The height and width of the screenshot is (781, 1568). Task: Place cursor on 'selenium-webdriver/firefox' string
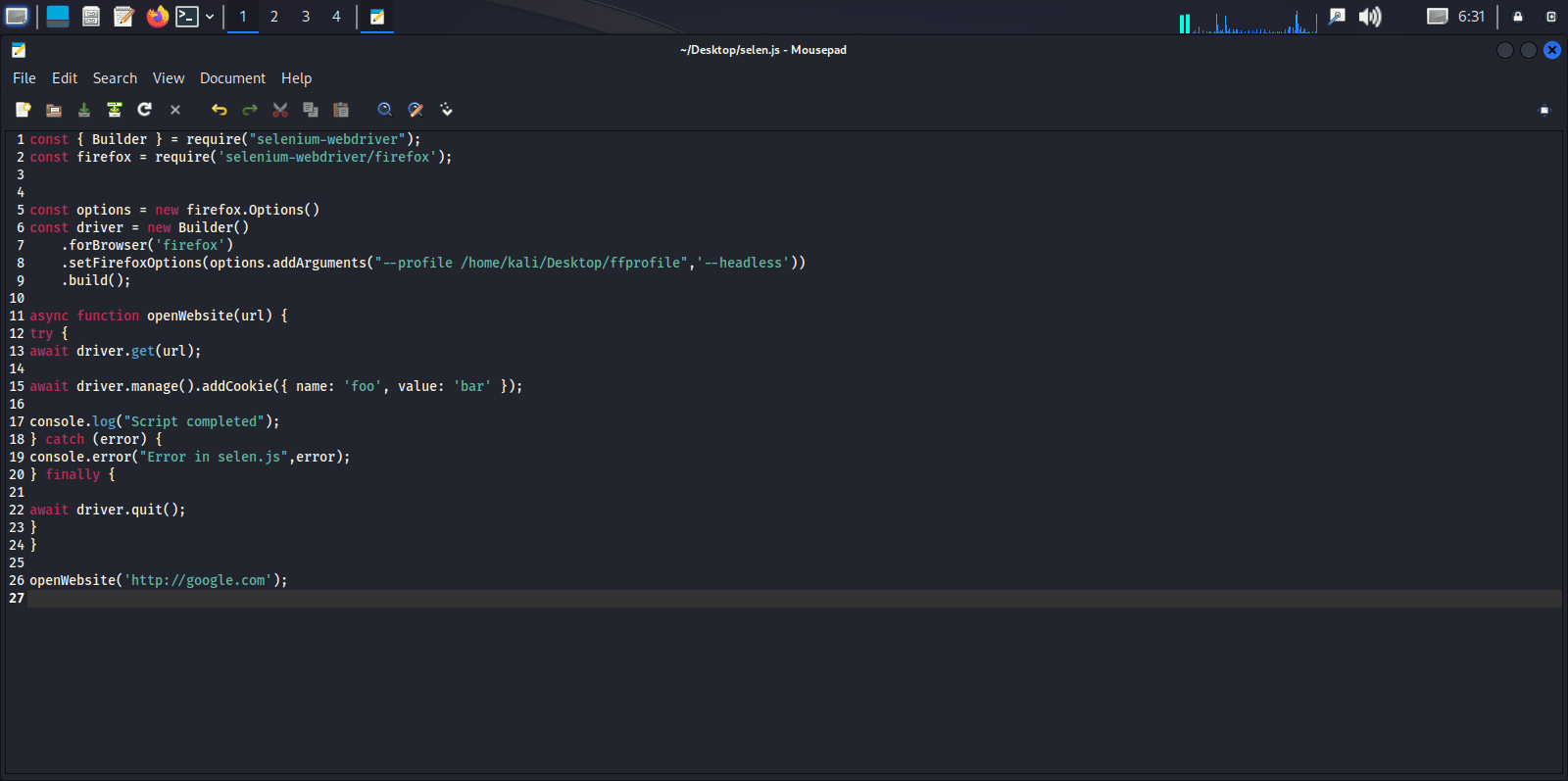(327, 157)
